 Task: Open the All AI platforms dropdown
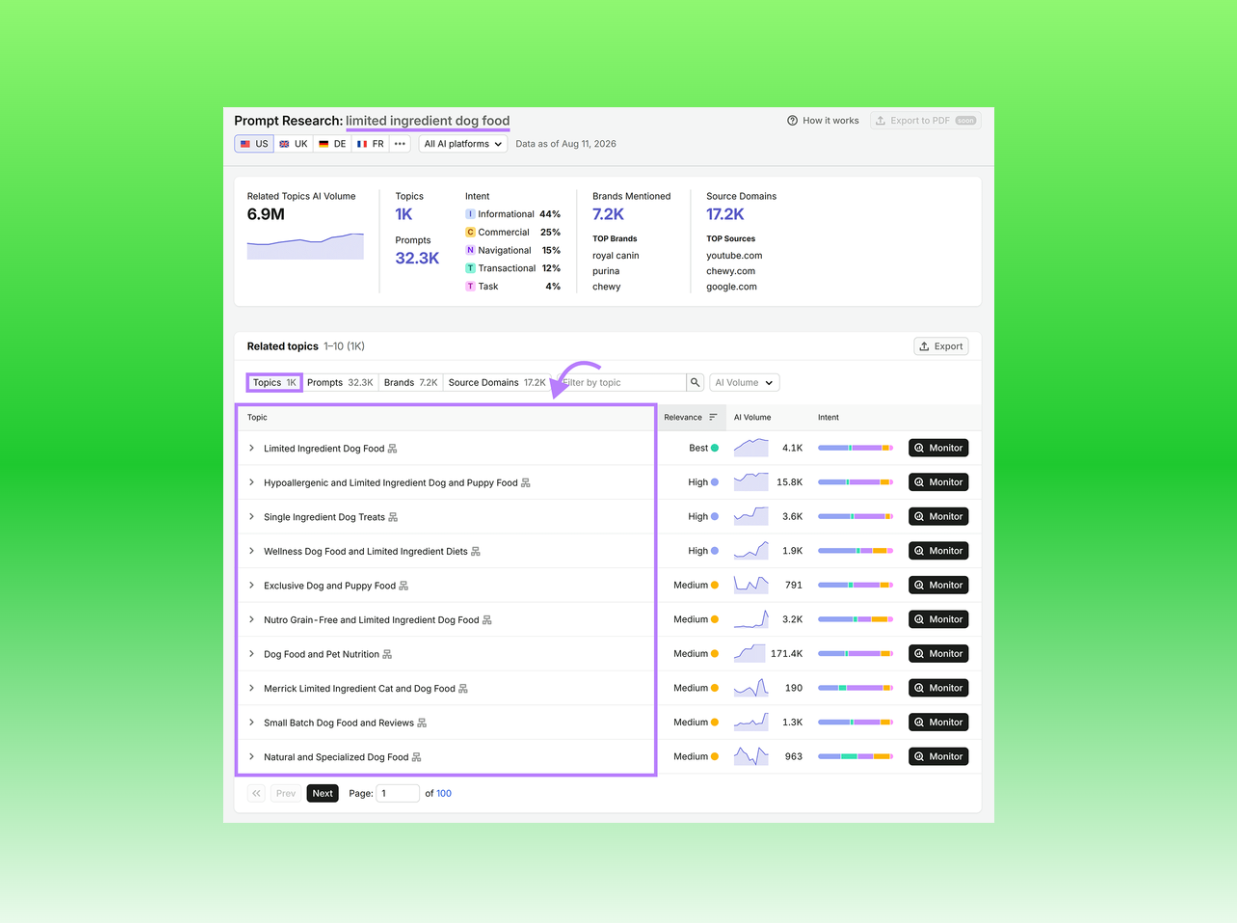(463, 144)
